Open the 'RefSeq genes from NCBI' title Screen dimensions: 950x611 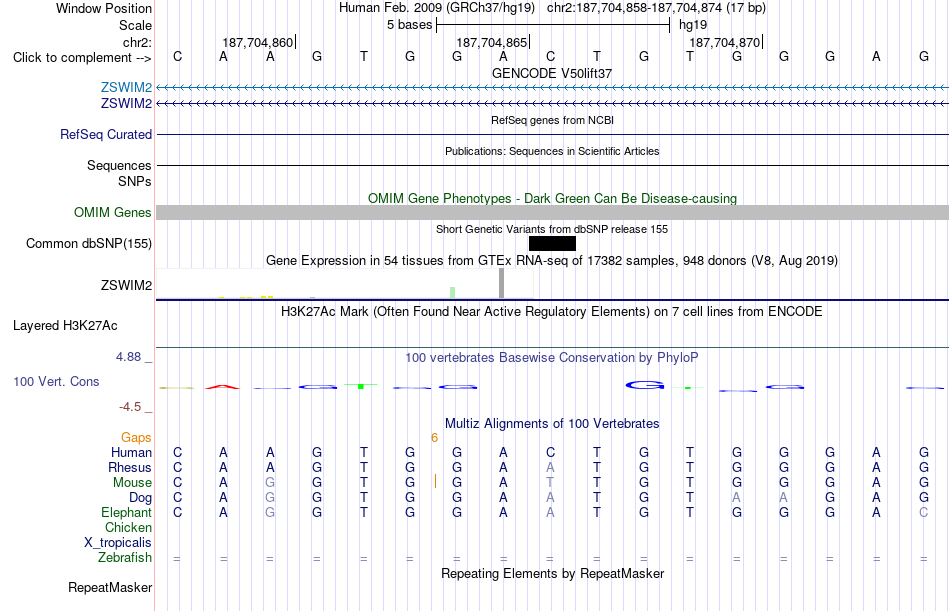point(552,120)
